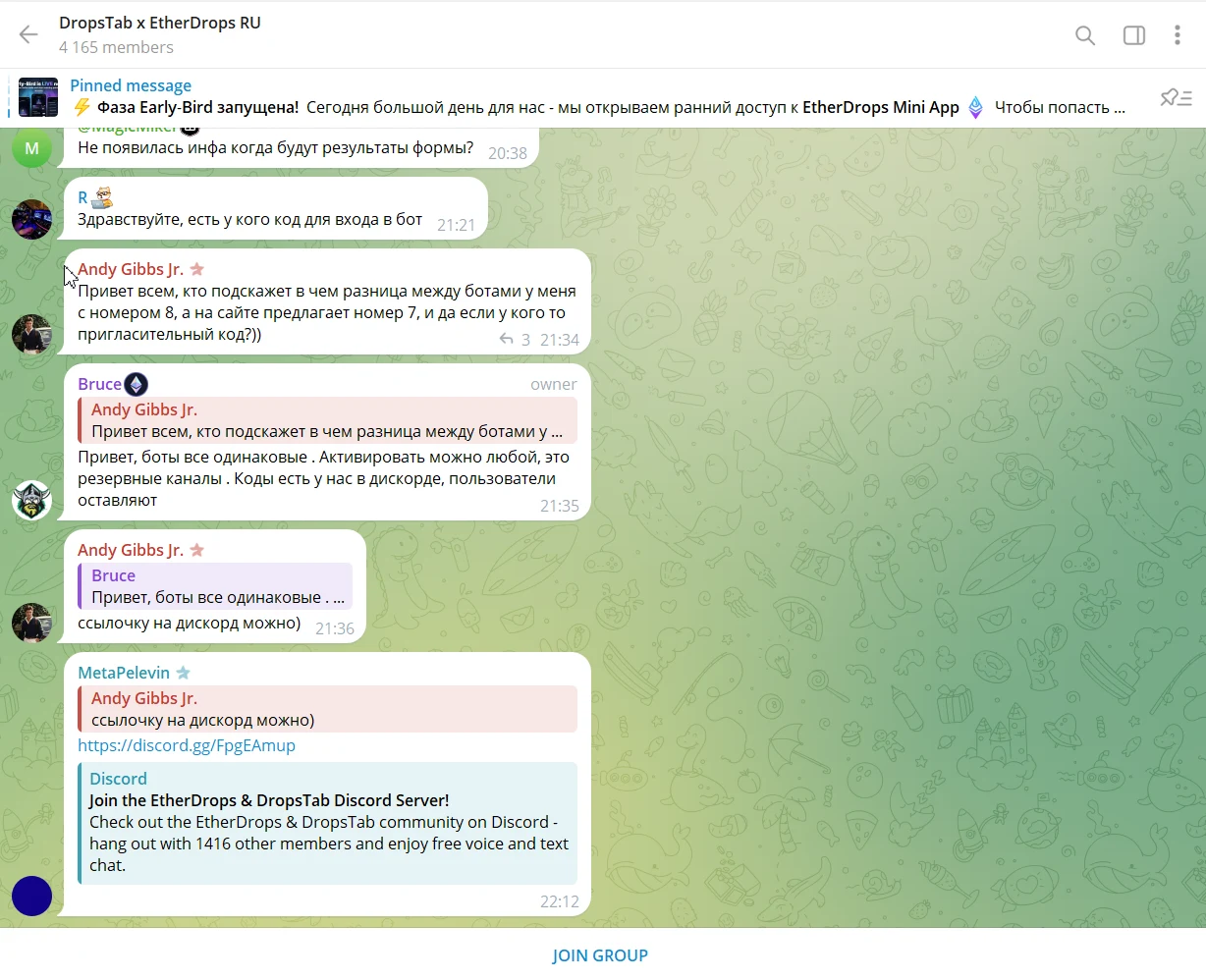
Task: Go back with the left arrow
Action: [x=28, y=35]
